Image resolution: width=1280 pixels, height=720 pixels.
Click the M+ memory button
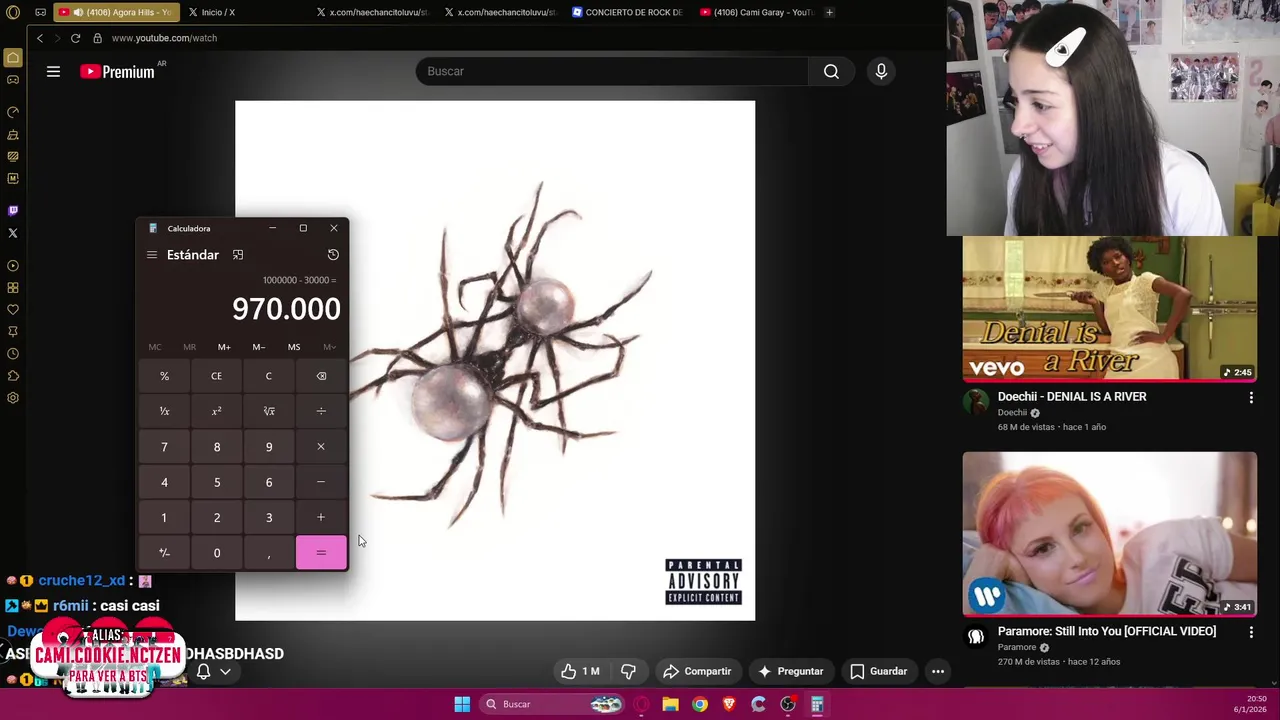[224, 347]
